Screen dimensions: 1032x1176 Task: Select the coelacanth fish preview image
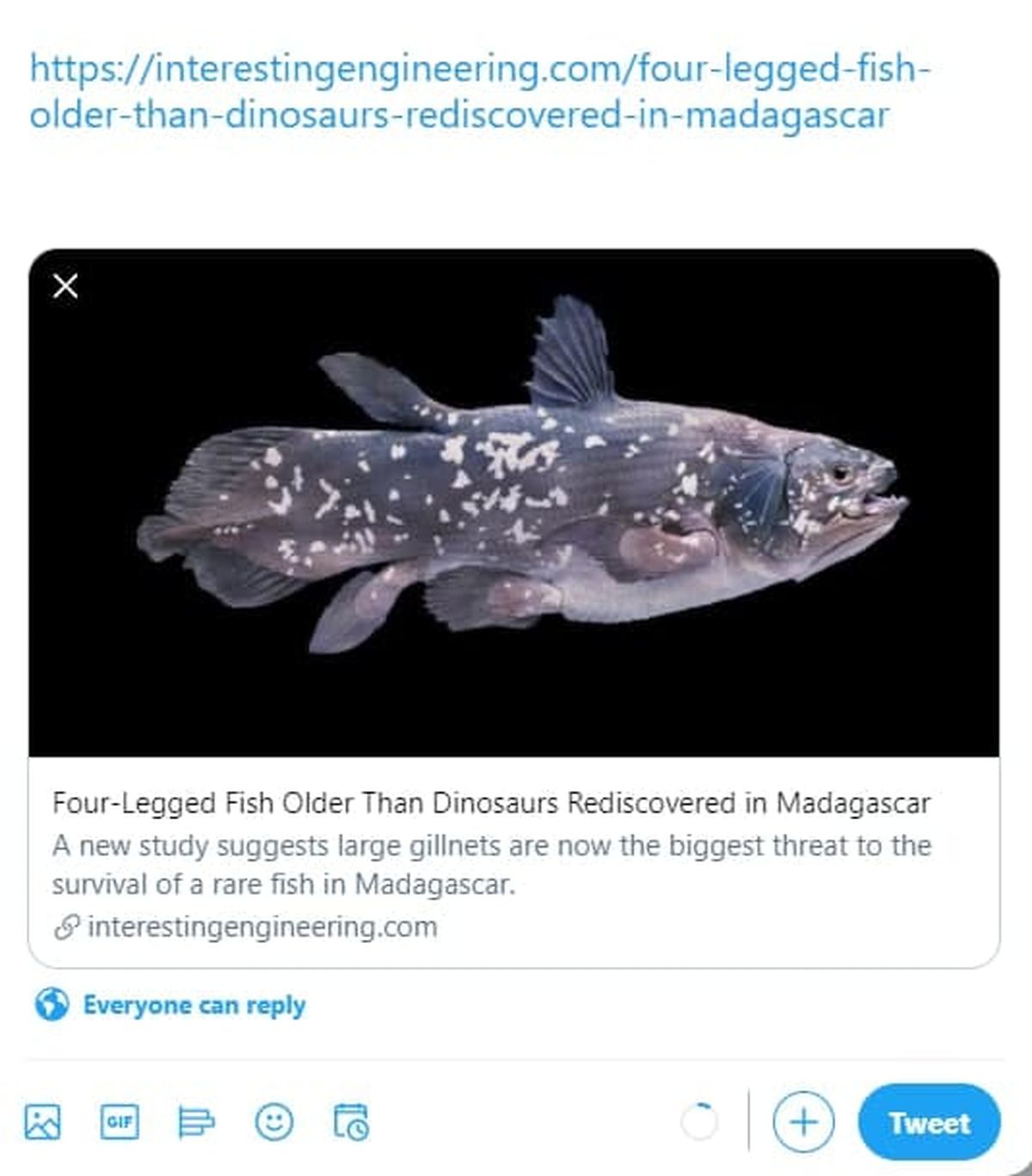click(514, 503)
